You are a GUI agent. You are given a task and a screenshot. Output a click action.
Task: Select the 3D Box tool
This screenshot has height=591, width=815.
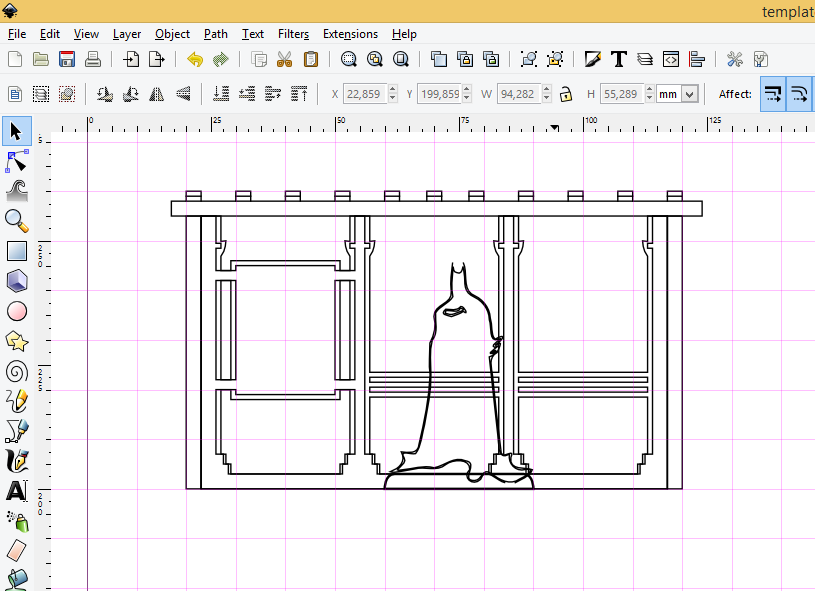(x=17, y=281)
